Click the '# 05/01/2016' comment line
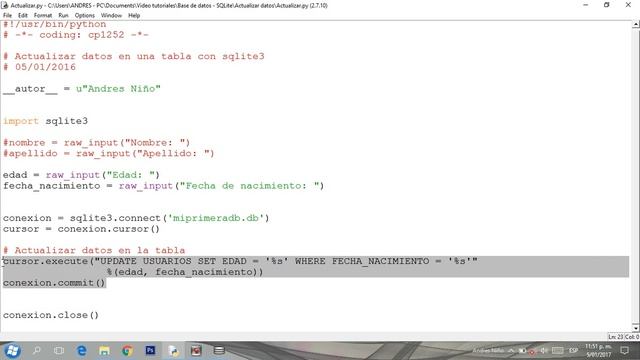The width and height of the screenshot is (640, 360). click(39, 67)
